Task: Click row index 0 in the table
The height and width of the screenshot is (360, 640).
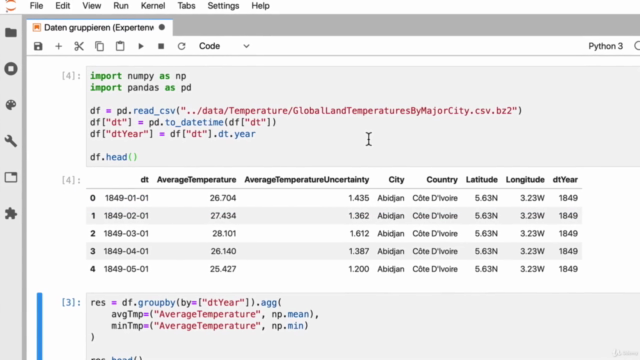Action: click(93, 198)
